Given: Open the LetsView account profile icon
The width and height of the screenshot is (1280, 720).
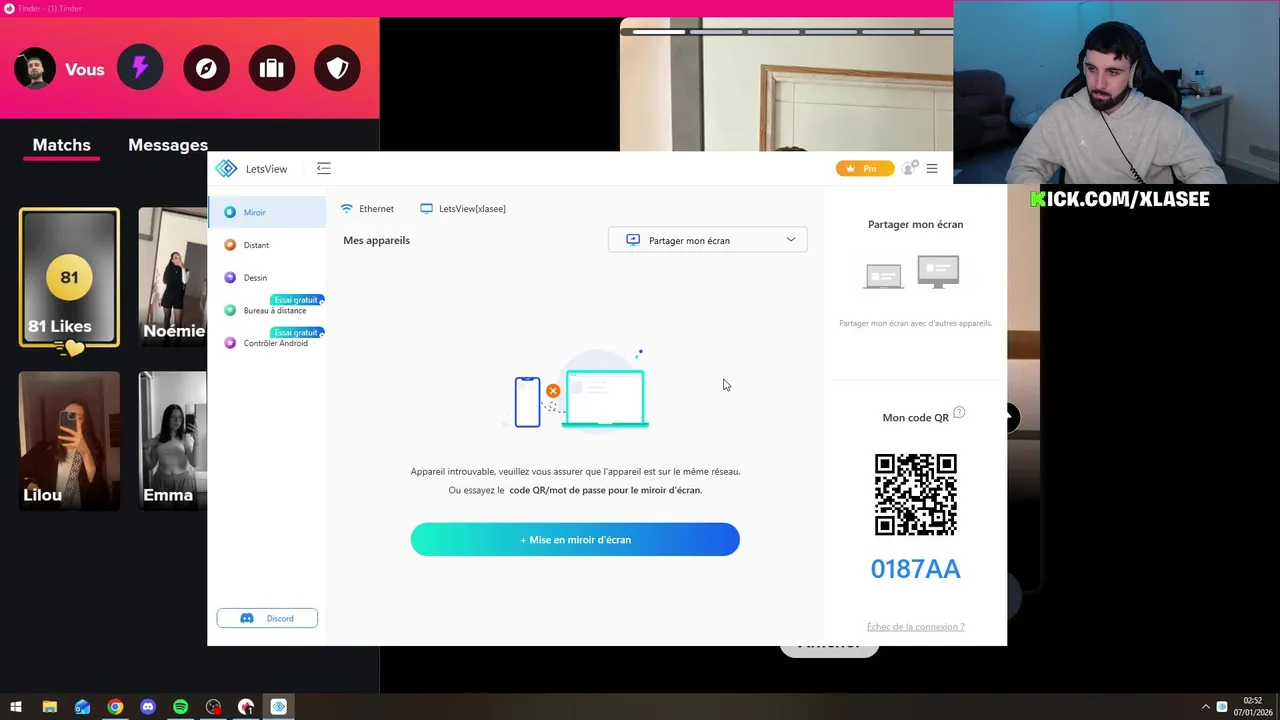Looking at the screenshot, I should coord(909,168).
